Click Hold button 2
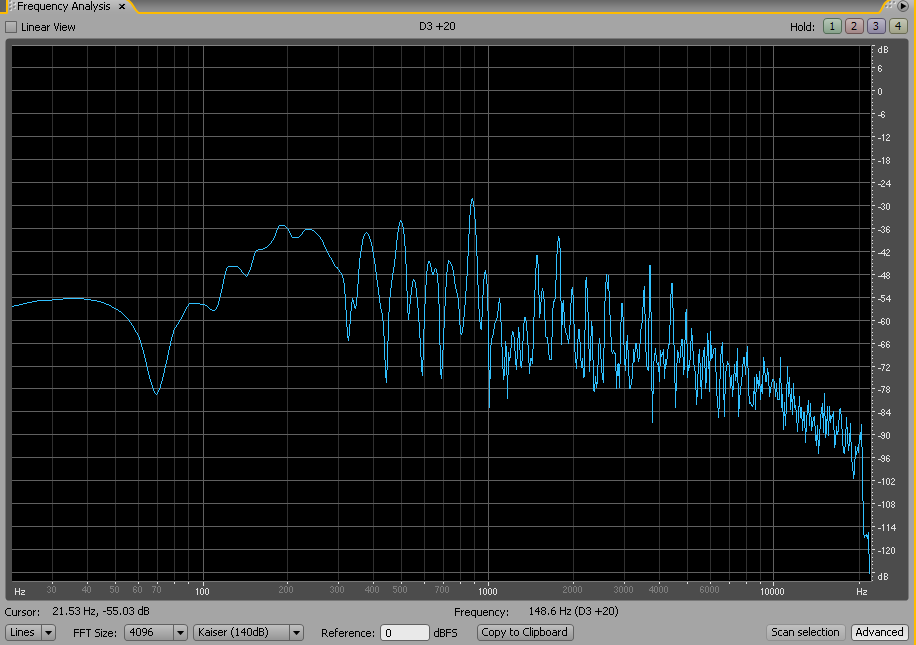Image resolution: width=916 pixels, height=645 pixels. (x=853, y=26)
